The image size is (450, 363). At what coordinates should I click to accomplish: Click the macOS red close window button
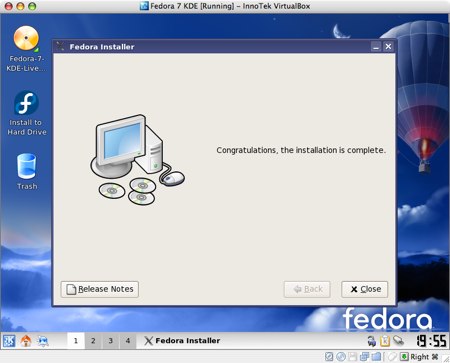pos(9,6)
